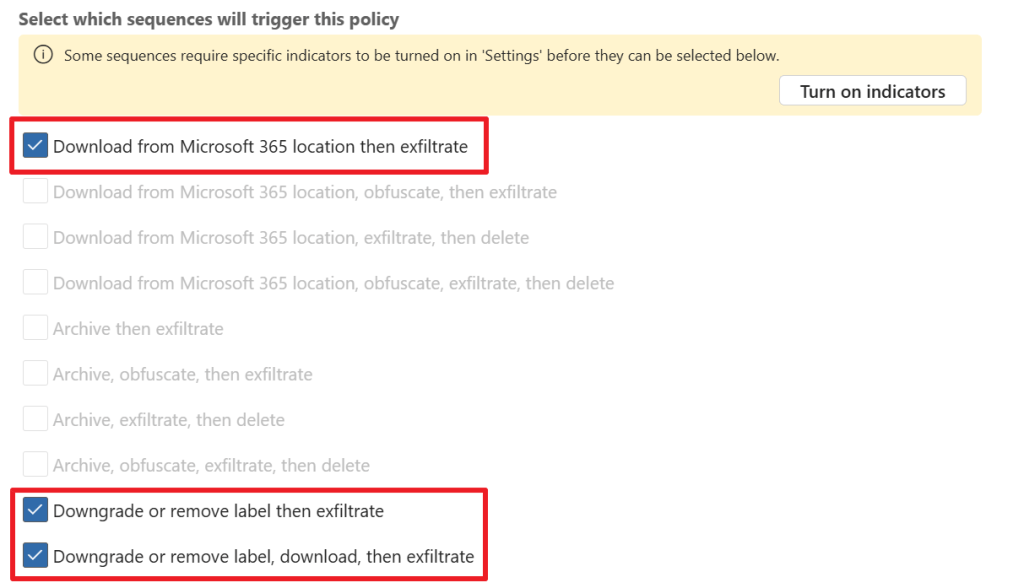Viewport: 1024px width, 588px height.
Task: Click the 'Downgrade or remove label then exfiltrate' label text
Action: [218, 511]
